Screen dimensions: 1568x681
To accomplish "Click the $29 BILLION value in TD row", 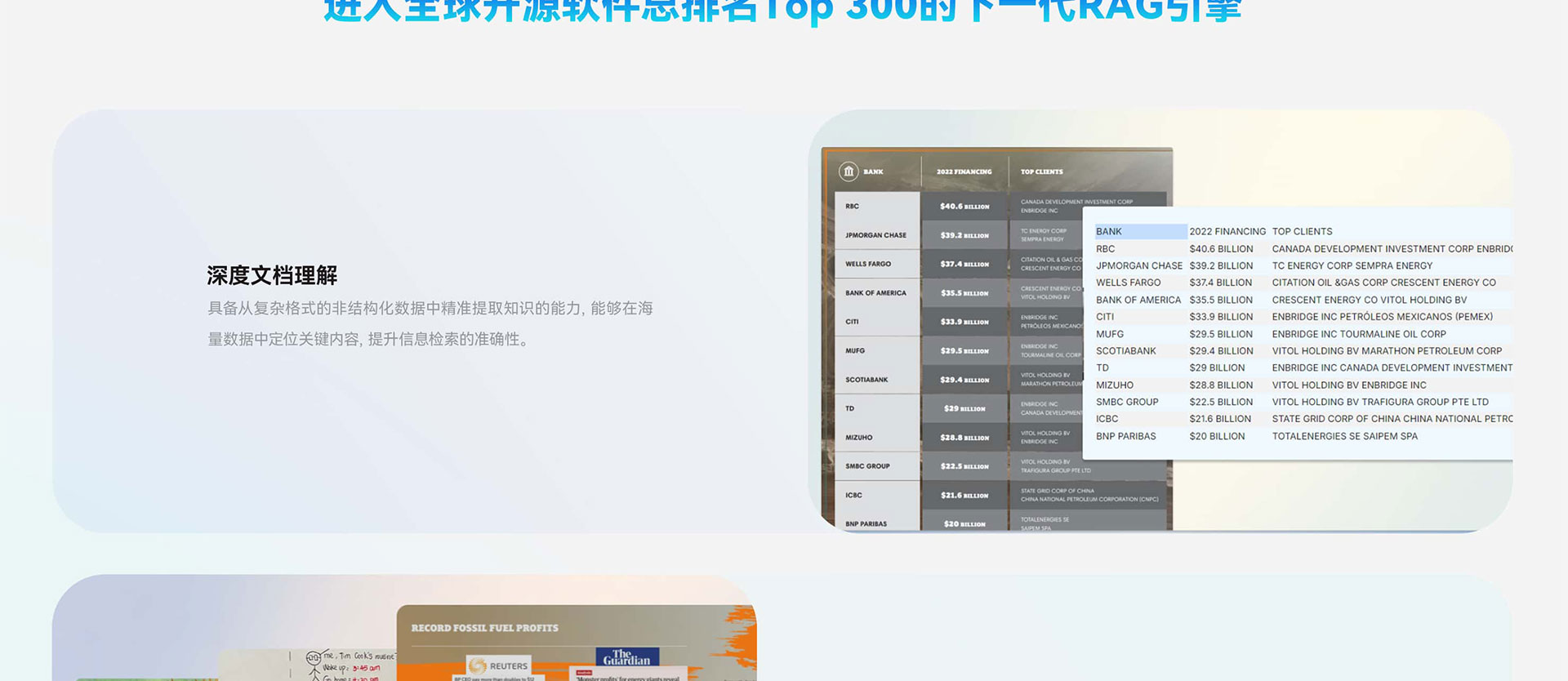I will pyautogui.click(x=1217, y=368).
